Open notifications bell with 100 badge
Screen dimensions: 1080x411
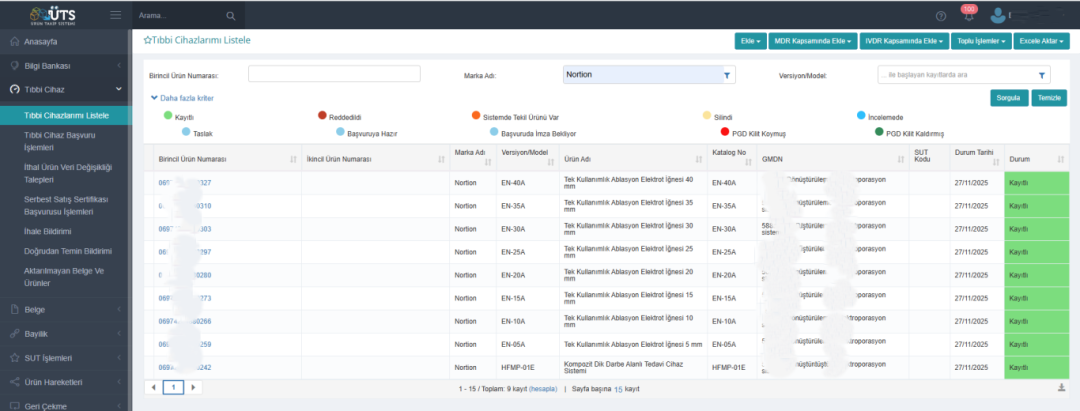point(969,13)
